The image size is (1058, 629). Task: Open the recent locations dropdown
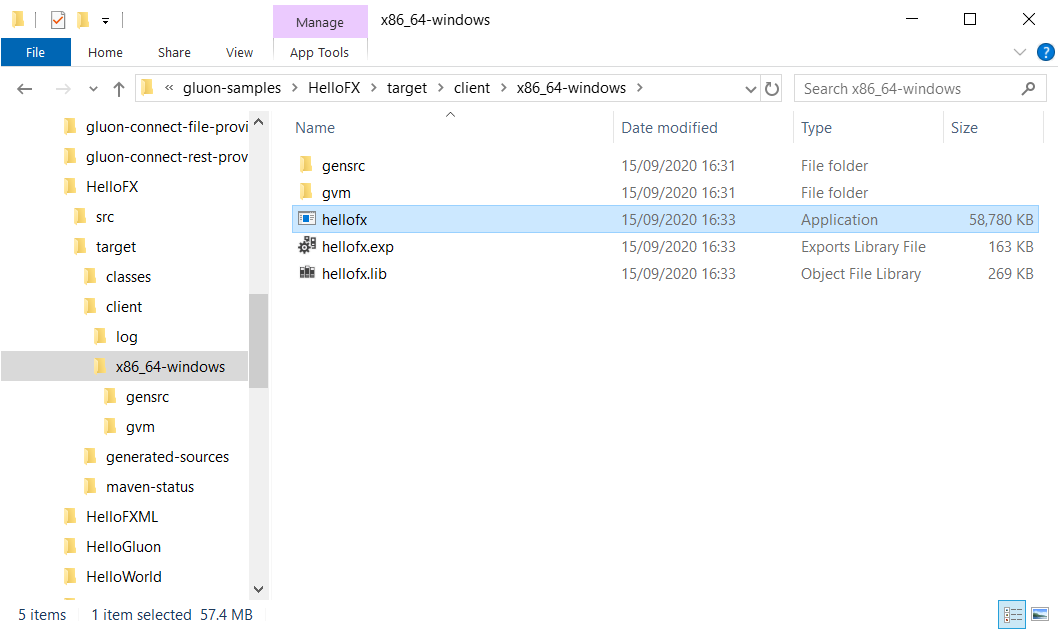[x=93, y=89]
